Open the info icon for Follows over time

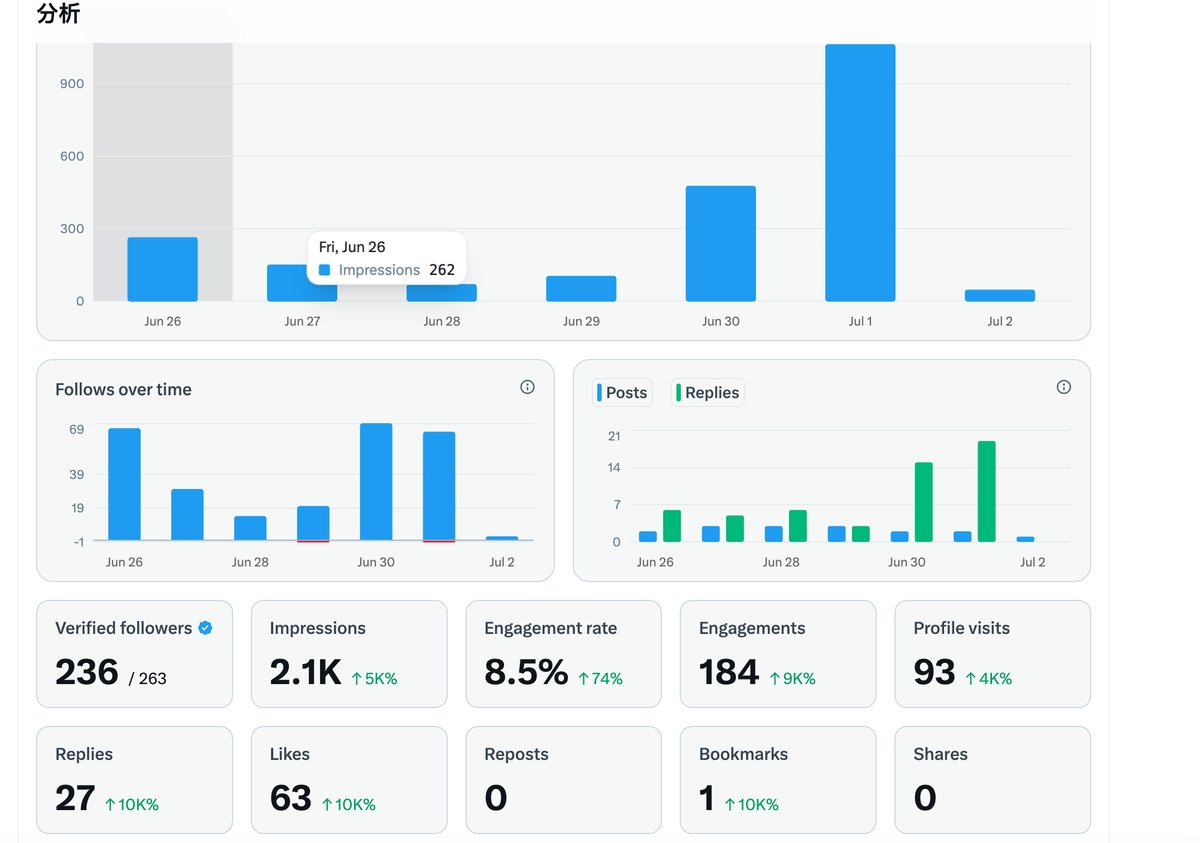pos(527,387)
